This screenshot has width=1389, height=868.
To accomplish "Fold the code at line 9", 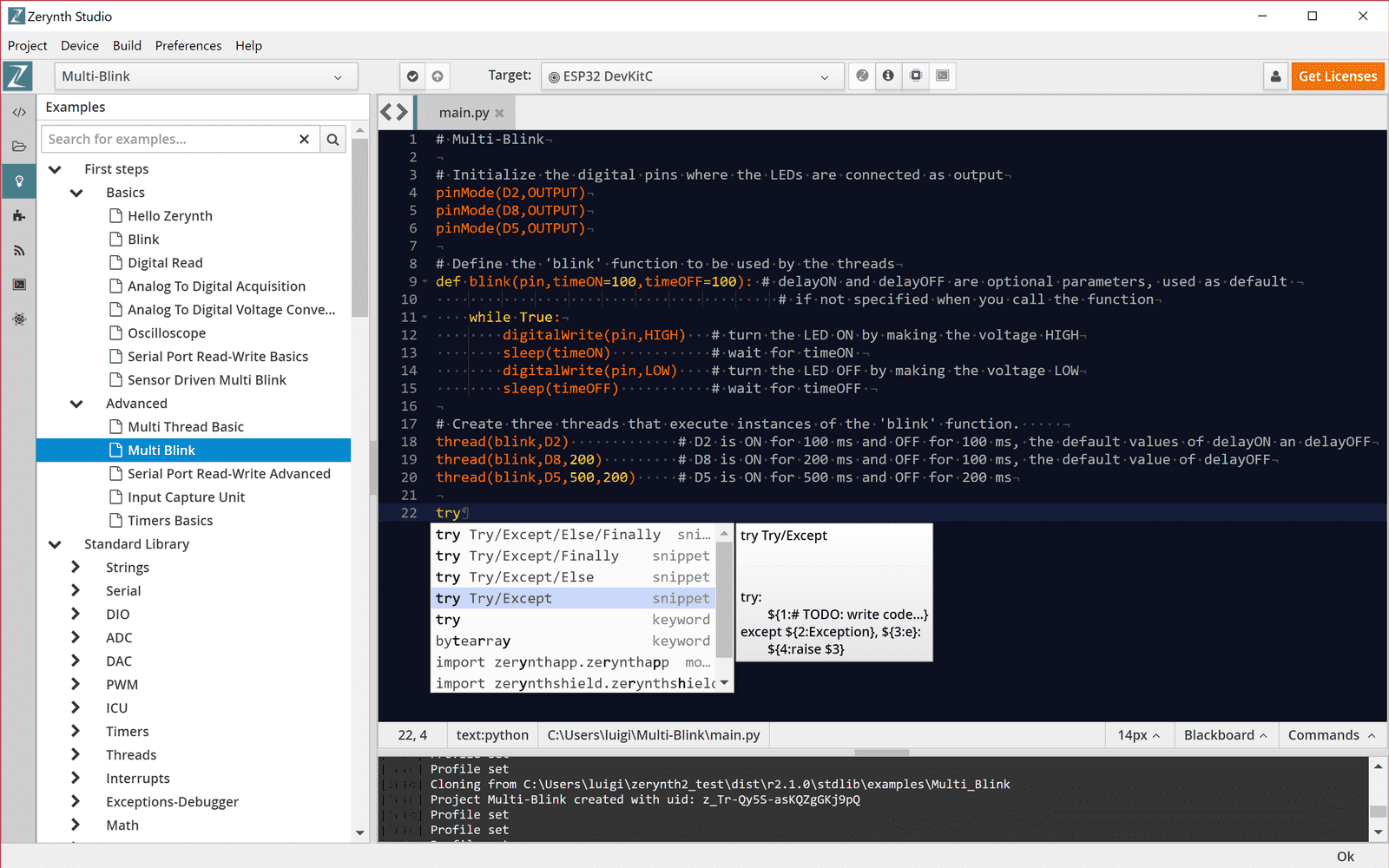I will point(425,282).
